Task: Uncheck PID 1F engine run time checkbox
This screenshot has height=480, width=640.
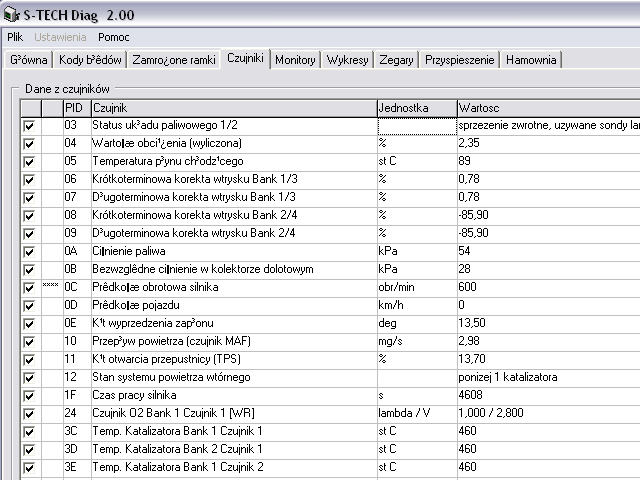Action: [29, 395]
